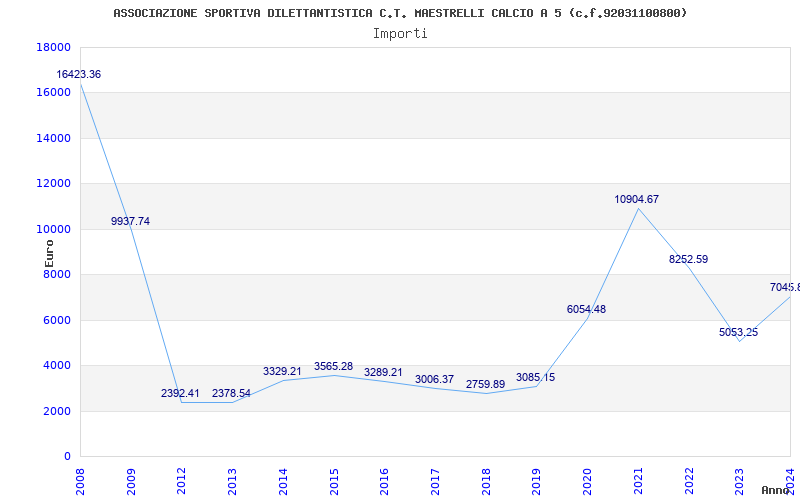The image size is (800, 500).
Task: Click the 6054.48 data label
Action: point(586,309)
